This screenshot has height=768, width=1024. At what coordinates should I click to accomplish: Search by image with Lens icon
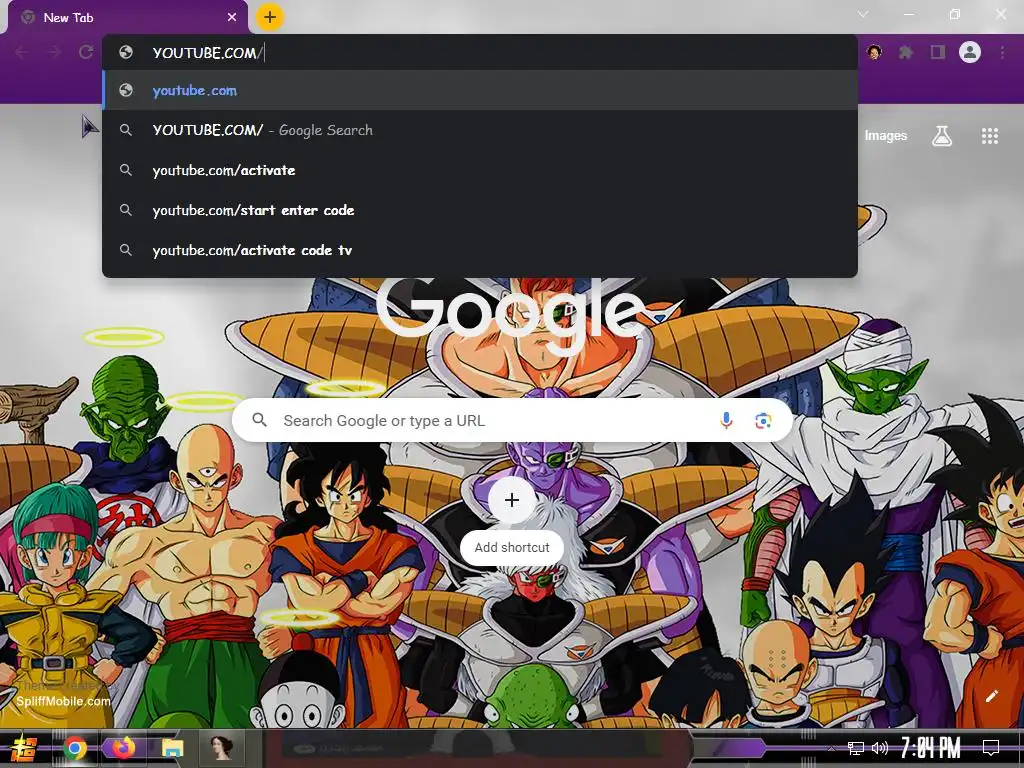[763, 421]
